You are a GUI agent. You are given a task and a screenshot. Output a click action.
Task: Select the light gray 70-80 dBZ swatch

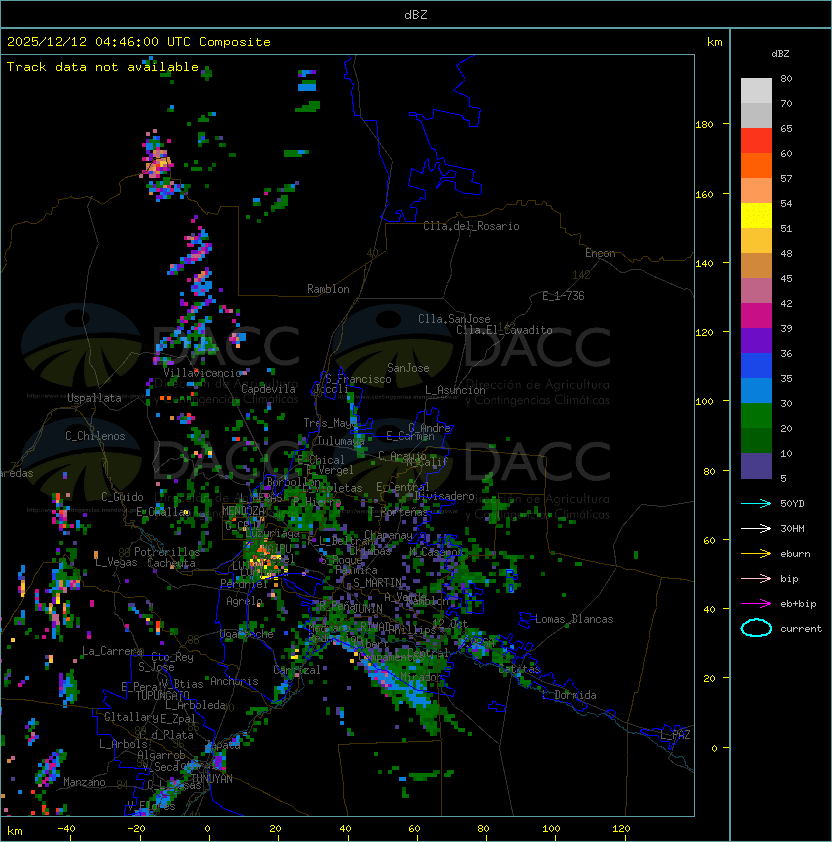[x=756, y=90]
